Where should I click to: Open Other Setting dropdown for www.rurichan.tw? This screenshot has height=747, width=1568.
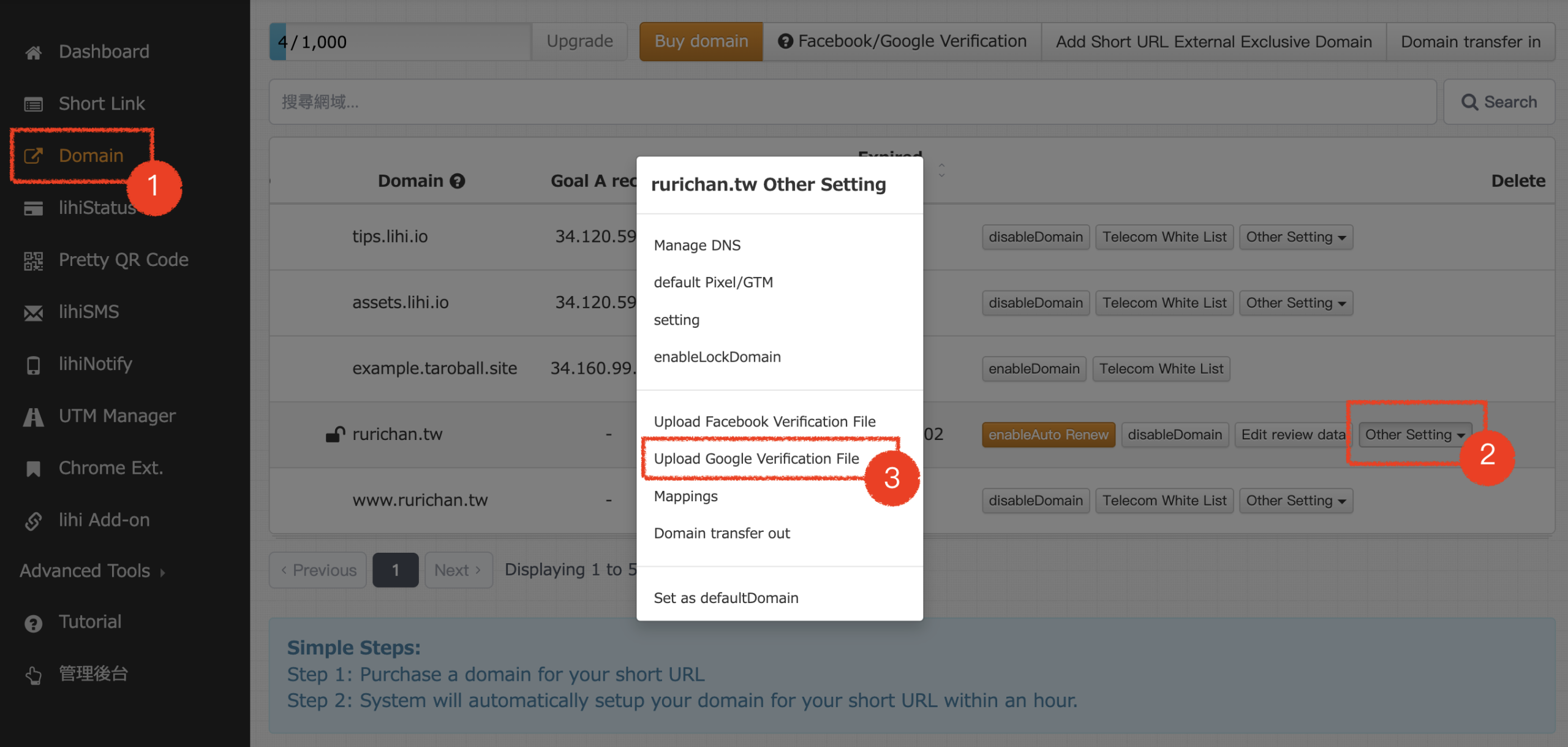coord(1295,501)
